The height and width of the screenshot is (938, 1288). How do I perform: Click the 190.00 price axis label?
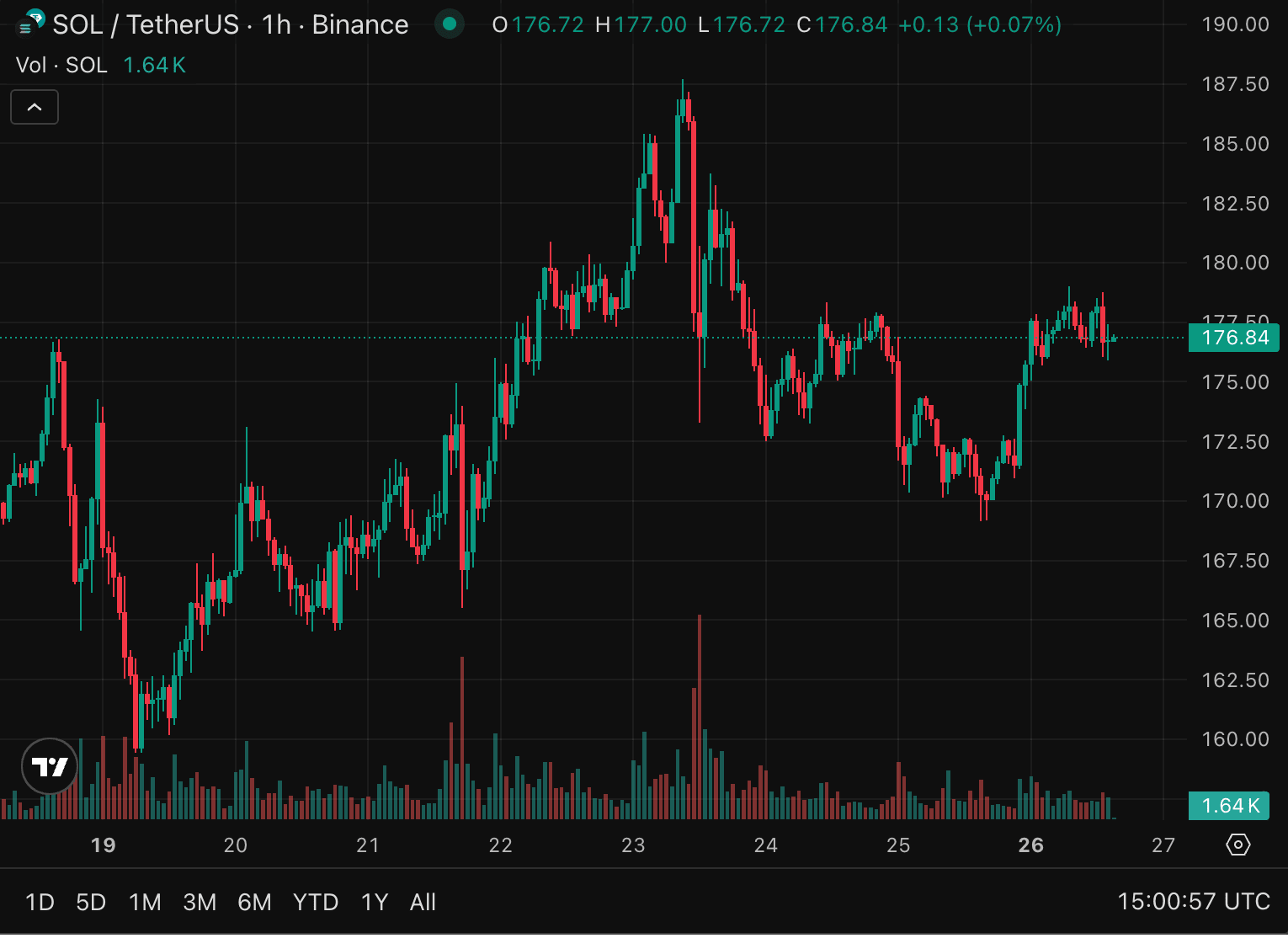tap(1235, 24)
